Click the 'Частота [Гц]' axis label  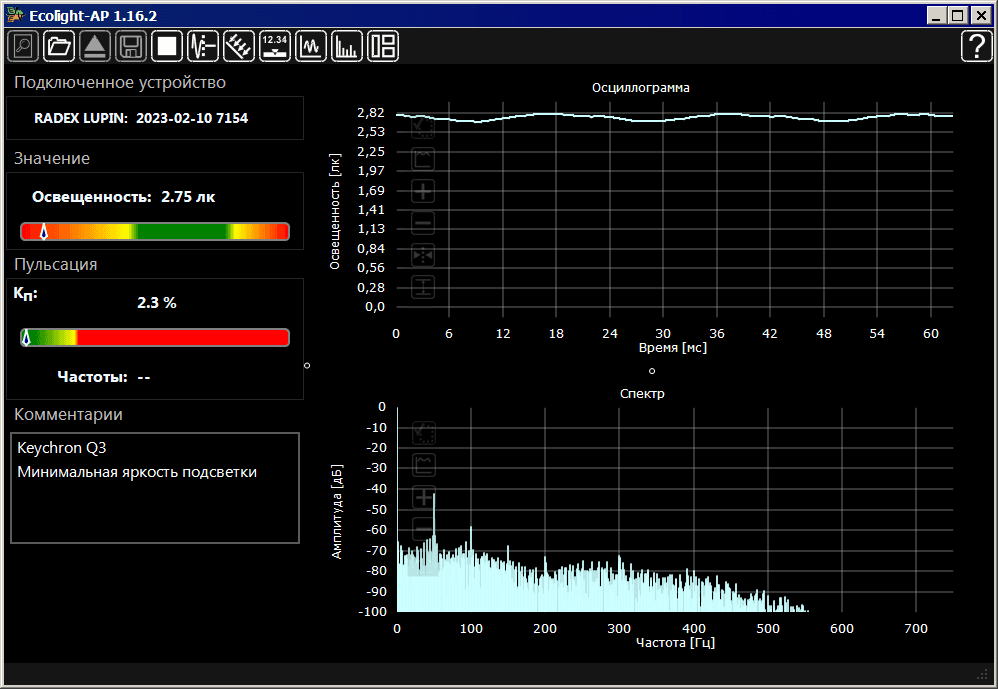tap(675, 643)
